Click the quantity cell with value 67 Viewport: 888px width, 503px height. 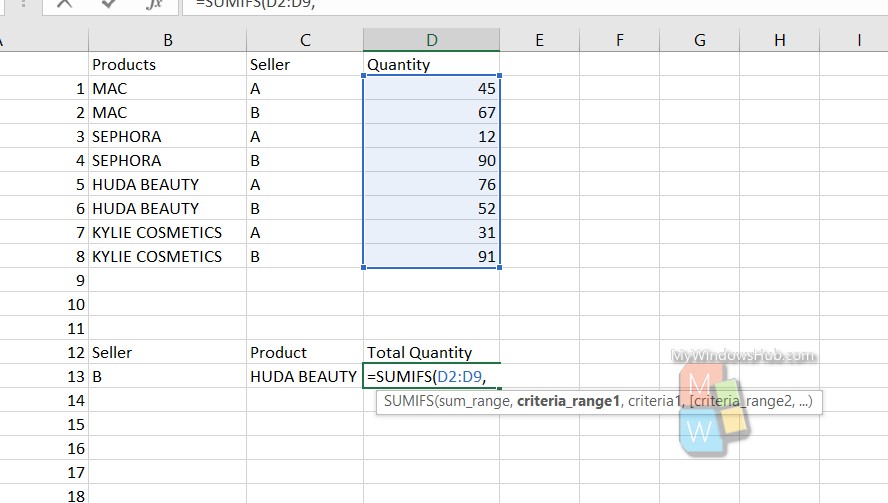(432, 112)
